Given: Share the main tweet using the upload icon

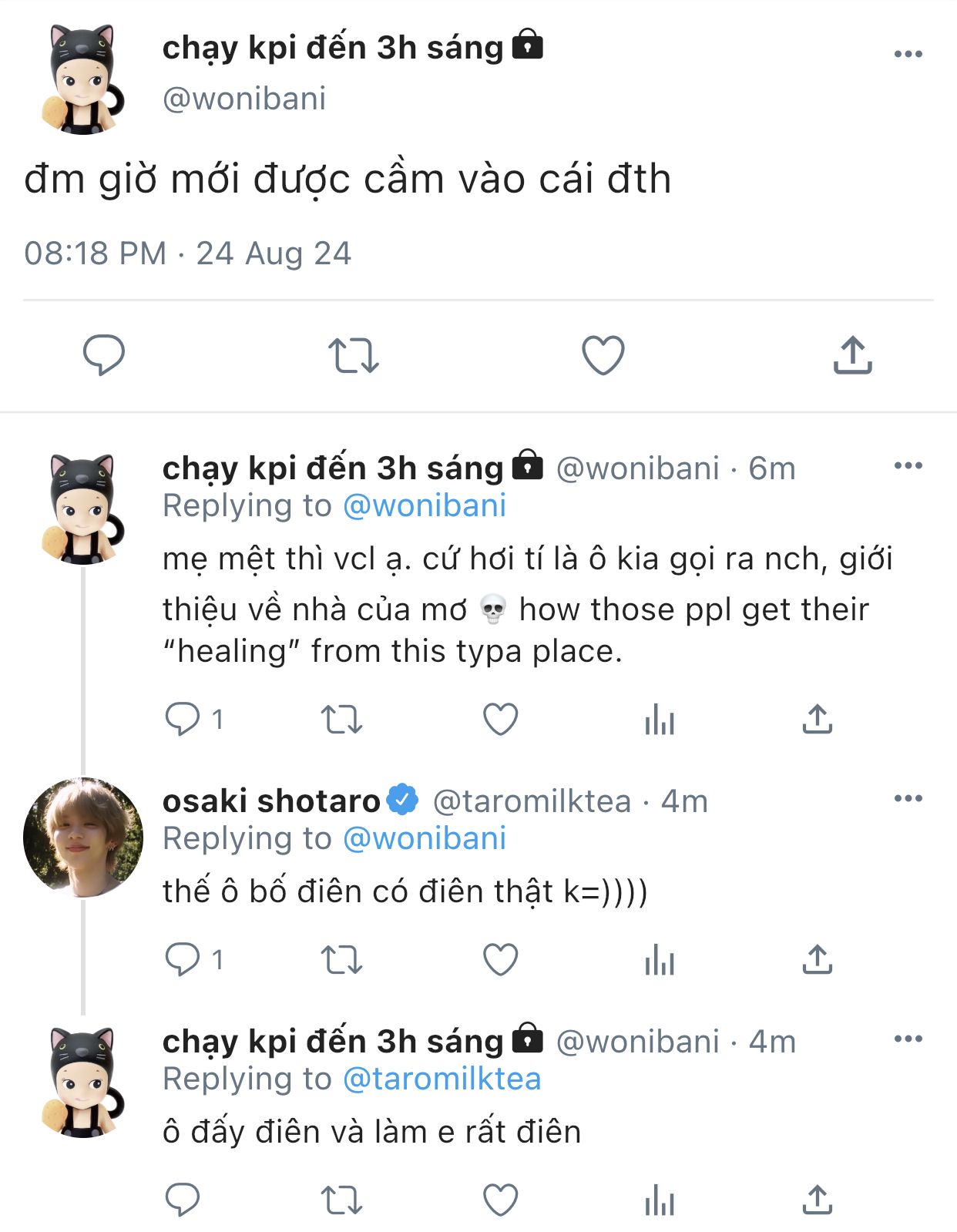Looking at the screenshot, I should tap(852, 354).
